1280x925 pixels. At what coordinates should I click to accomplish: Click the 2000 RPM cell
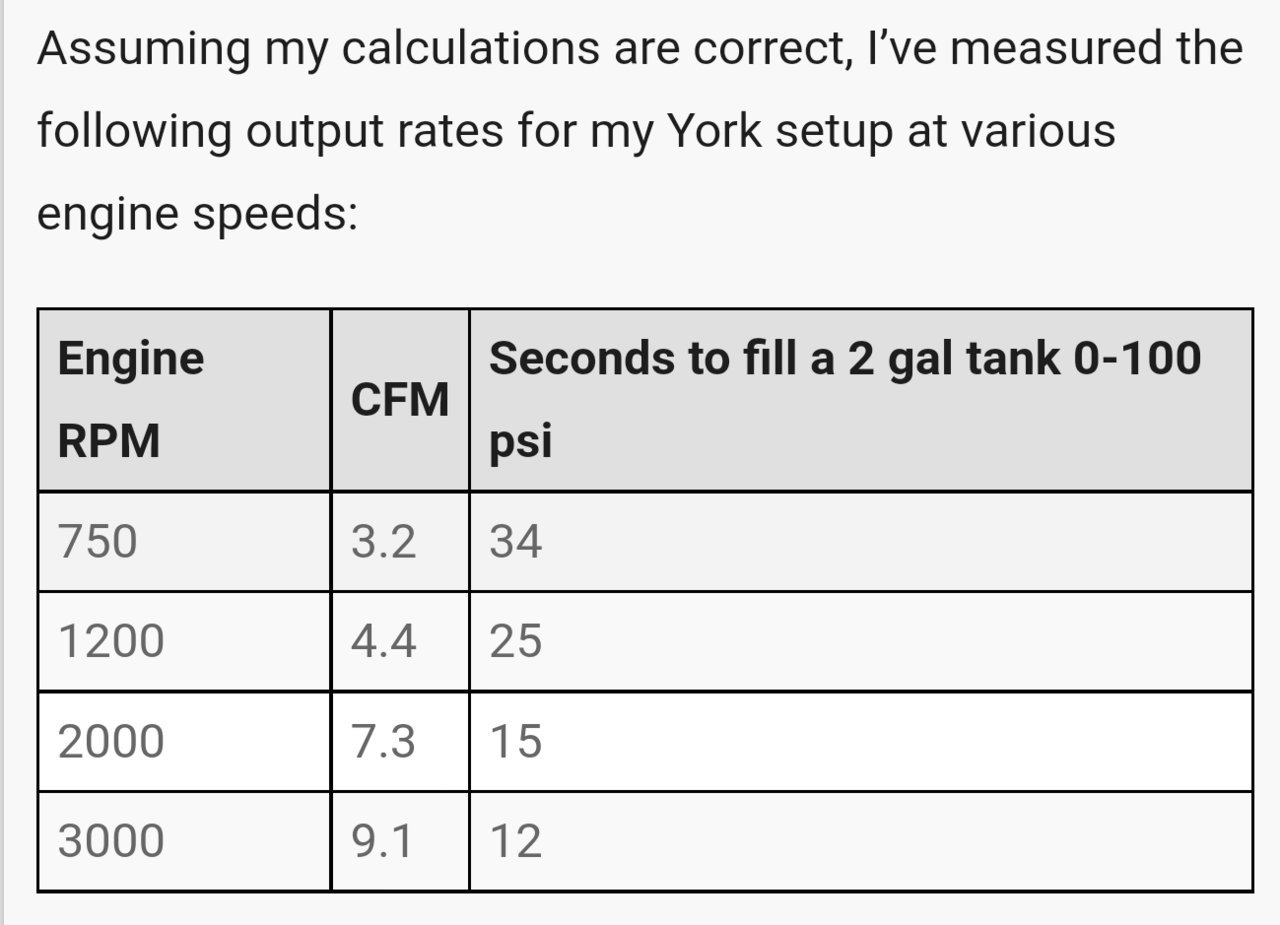(x=184, y=741)
